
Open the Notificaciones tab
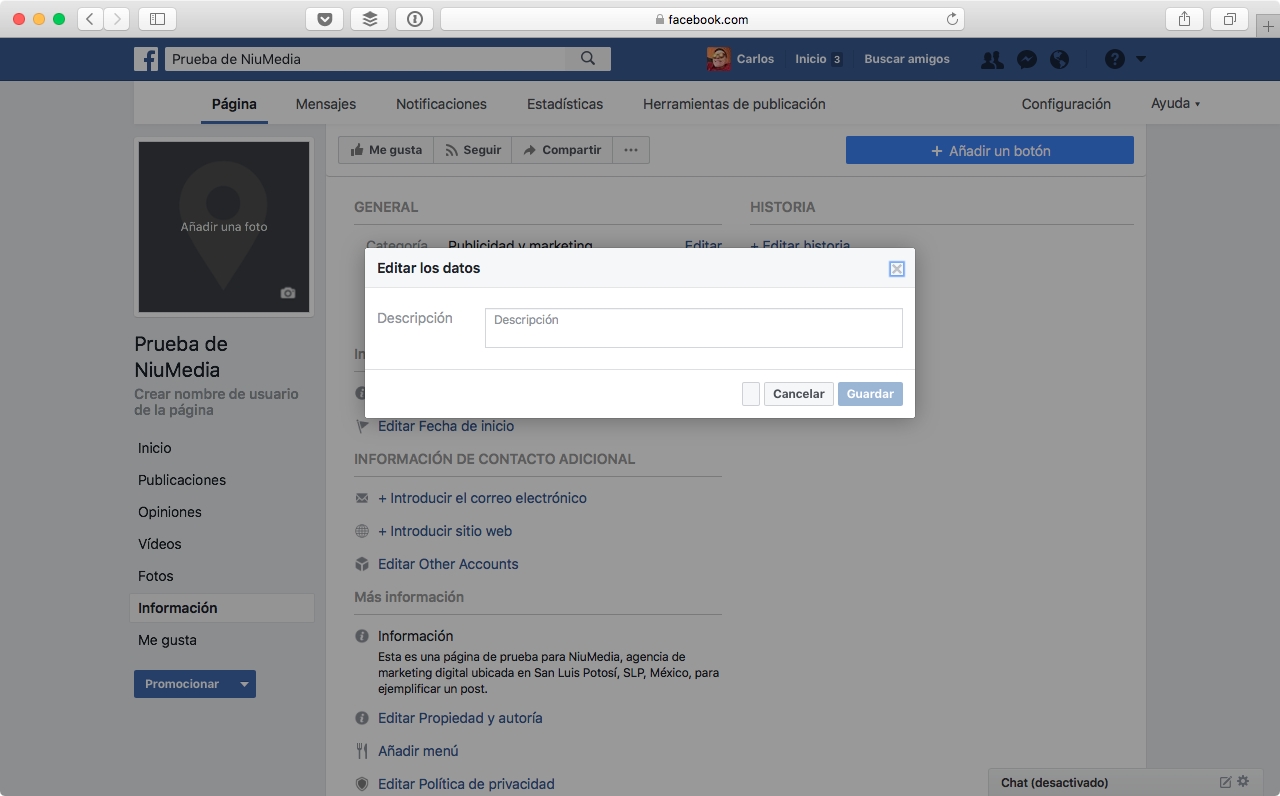click(x=441, y=104)
